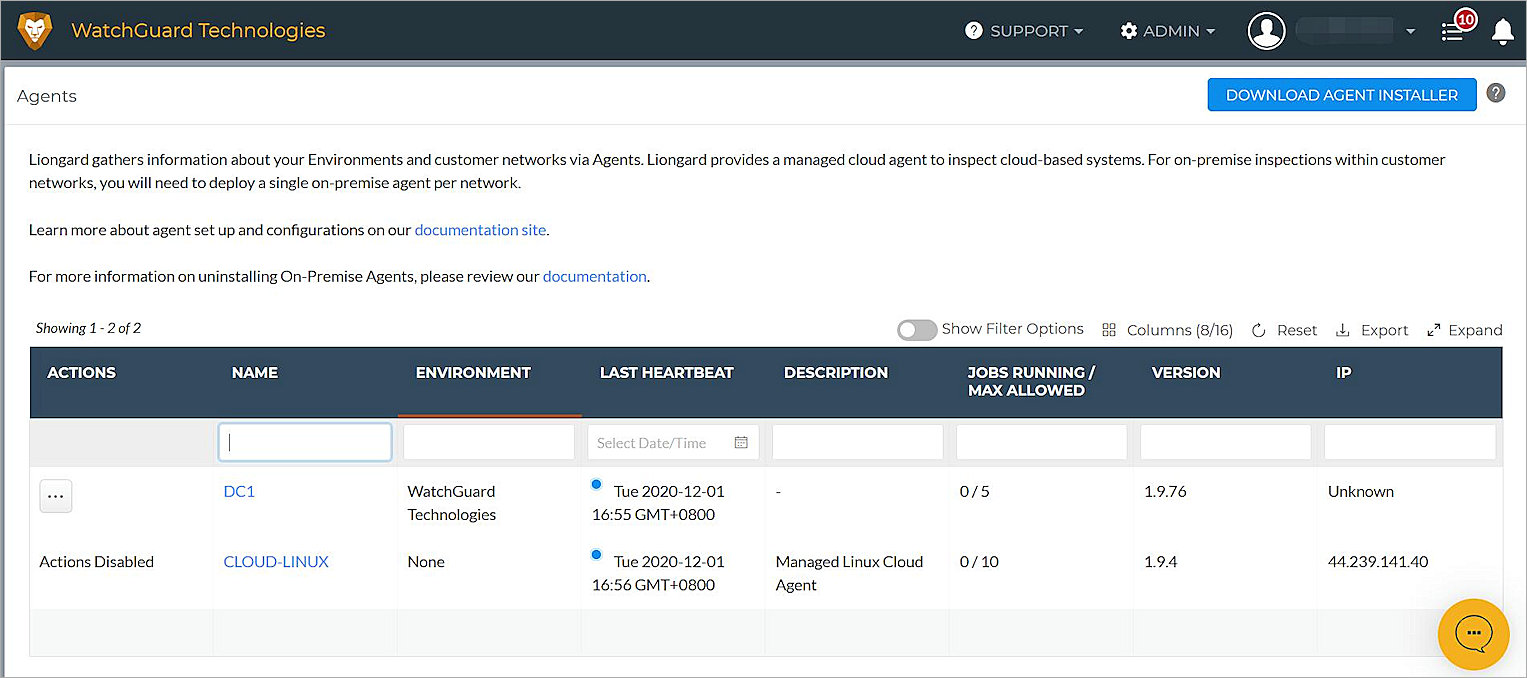
Task: Export the agents table
Action: 1372,330
